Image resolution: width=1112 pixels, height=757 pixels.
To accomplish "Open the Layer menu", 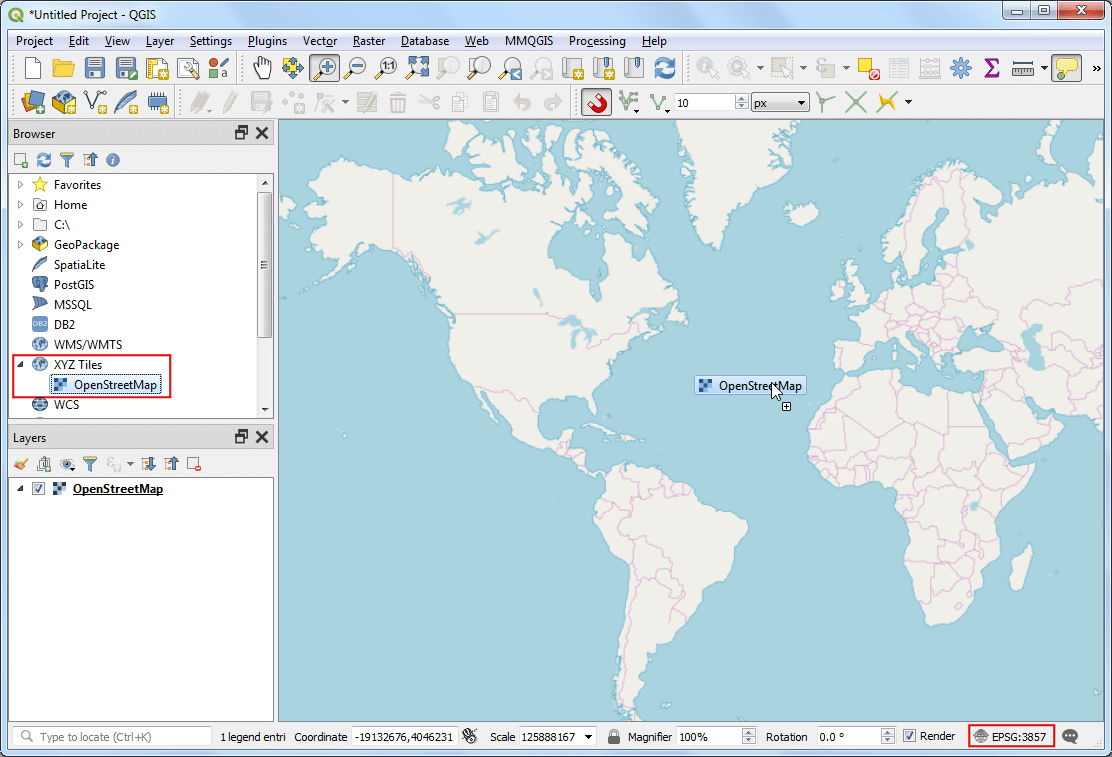I will (x=160, y=41).
